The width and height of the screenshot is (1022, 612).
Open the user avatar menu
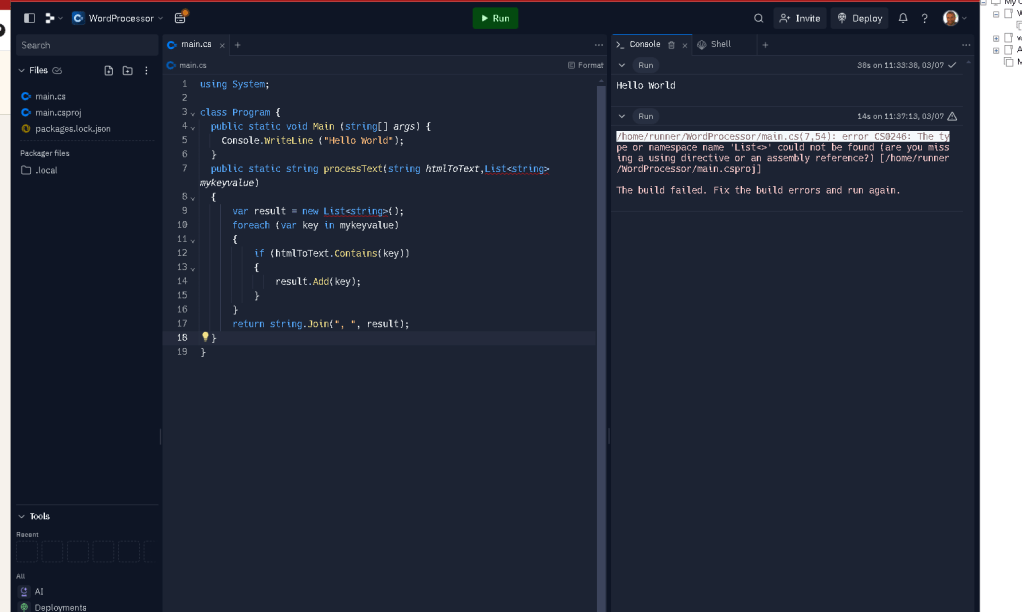[x=954, y=18]
